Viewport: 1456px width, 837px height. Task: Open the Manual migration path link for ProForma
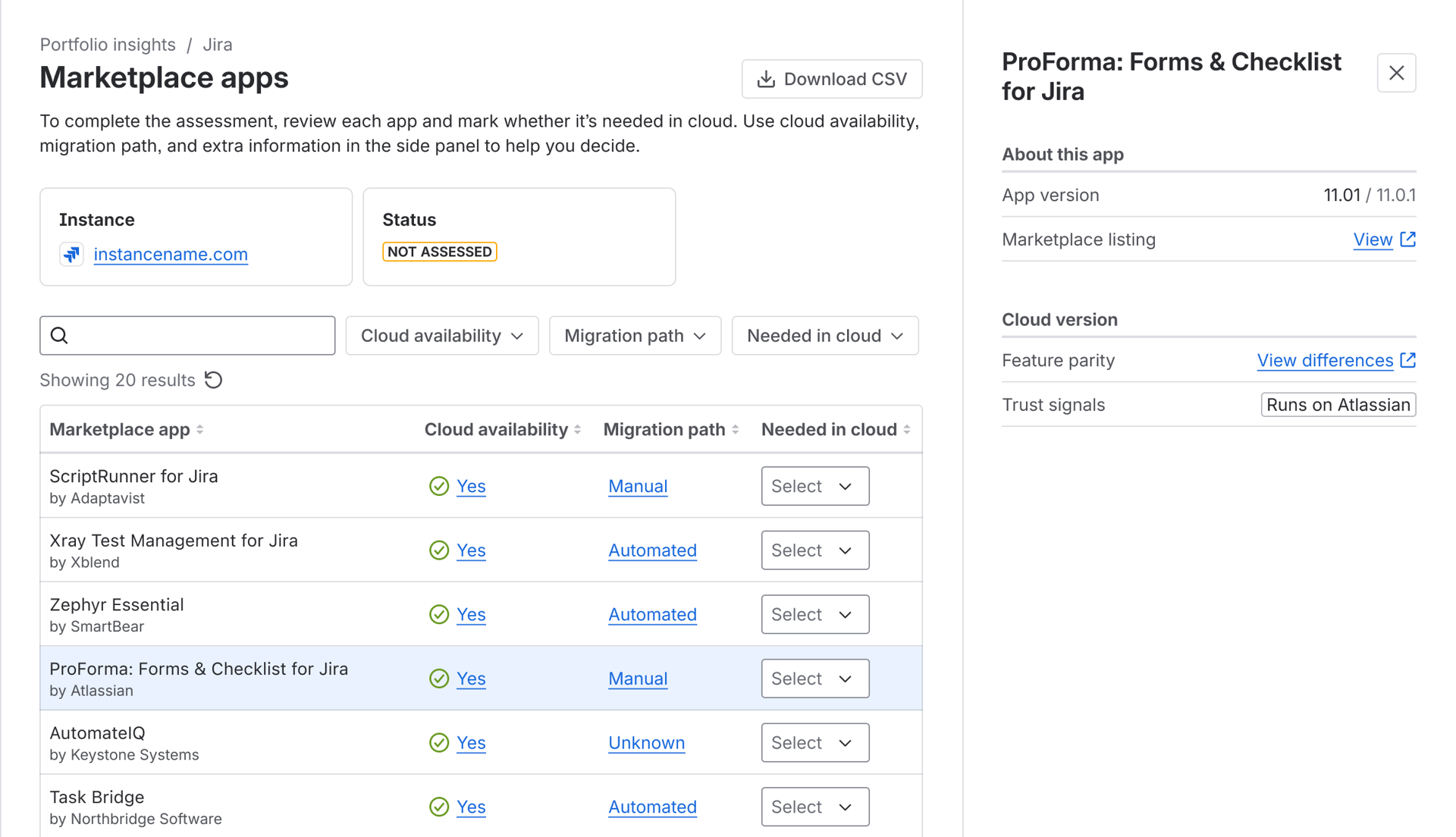[x=637, y=679]
